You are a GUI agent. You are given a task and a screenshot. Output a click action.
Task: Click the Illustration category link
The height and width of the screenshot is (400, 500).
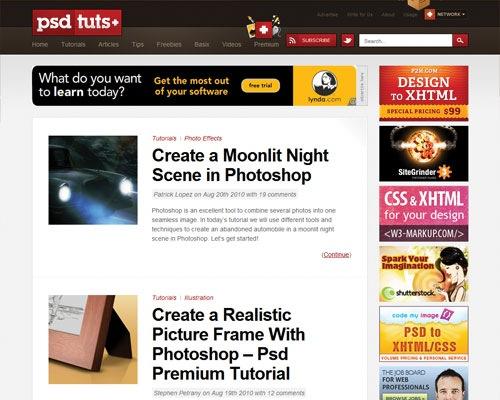(x=199, y=298)
